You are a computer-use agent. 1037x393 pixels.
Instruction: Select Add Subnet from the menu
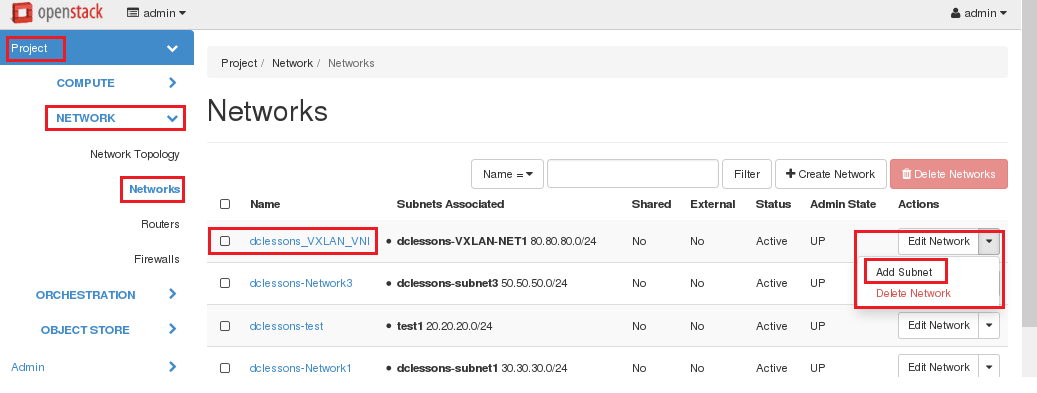[904, 272]
